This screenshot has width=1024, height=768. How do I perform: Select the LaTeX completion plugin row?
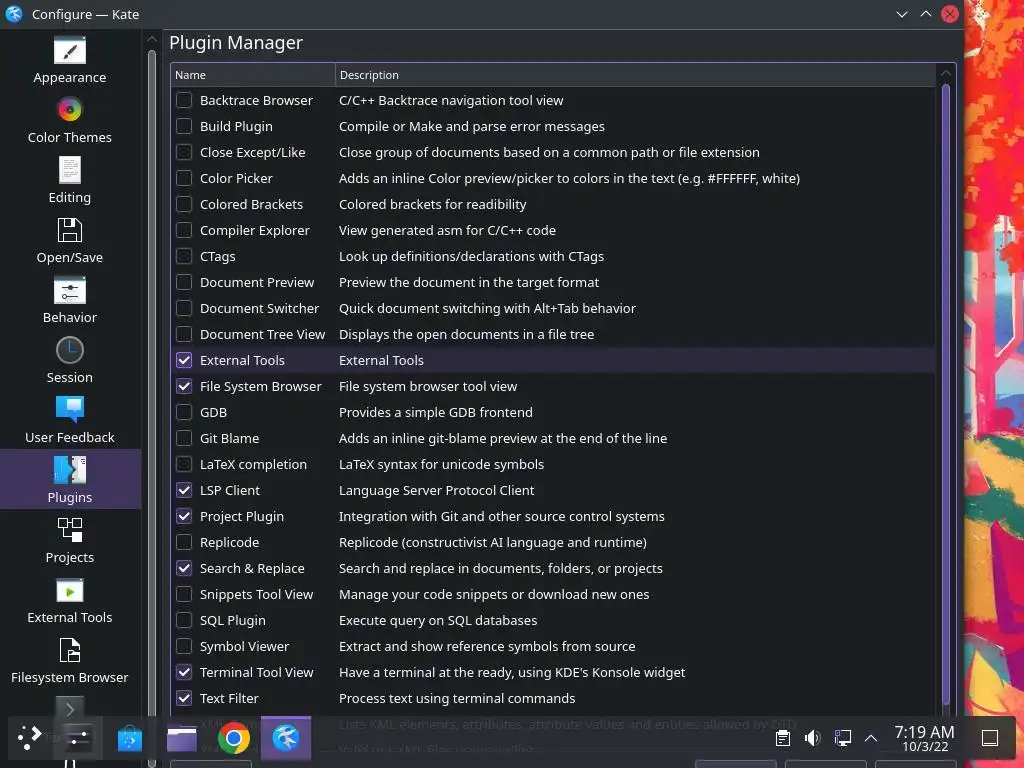click(x=553, y=464)
